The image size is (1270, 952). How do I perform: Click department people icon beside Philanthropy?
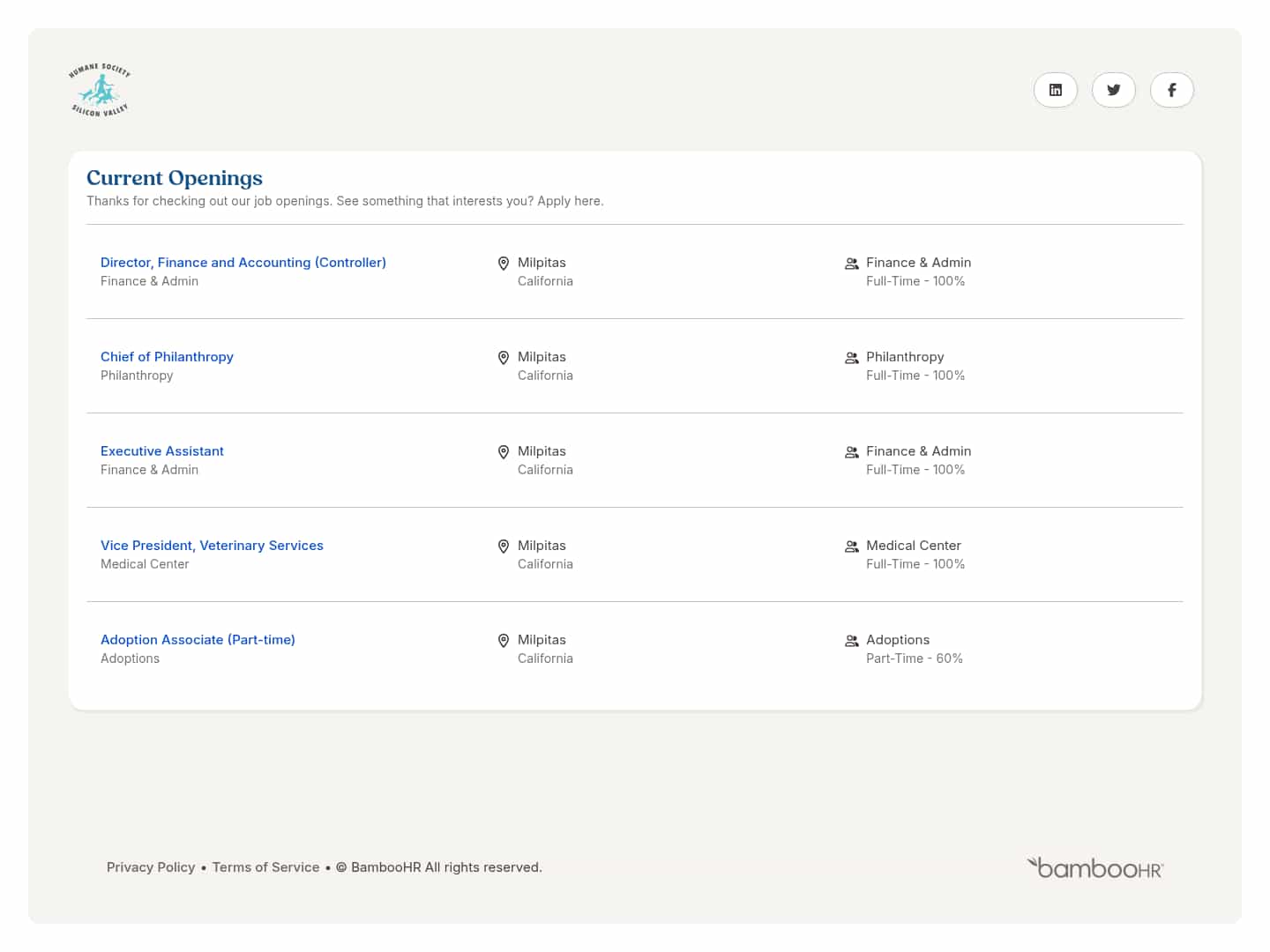(x=852, y=358)
